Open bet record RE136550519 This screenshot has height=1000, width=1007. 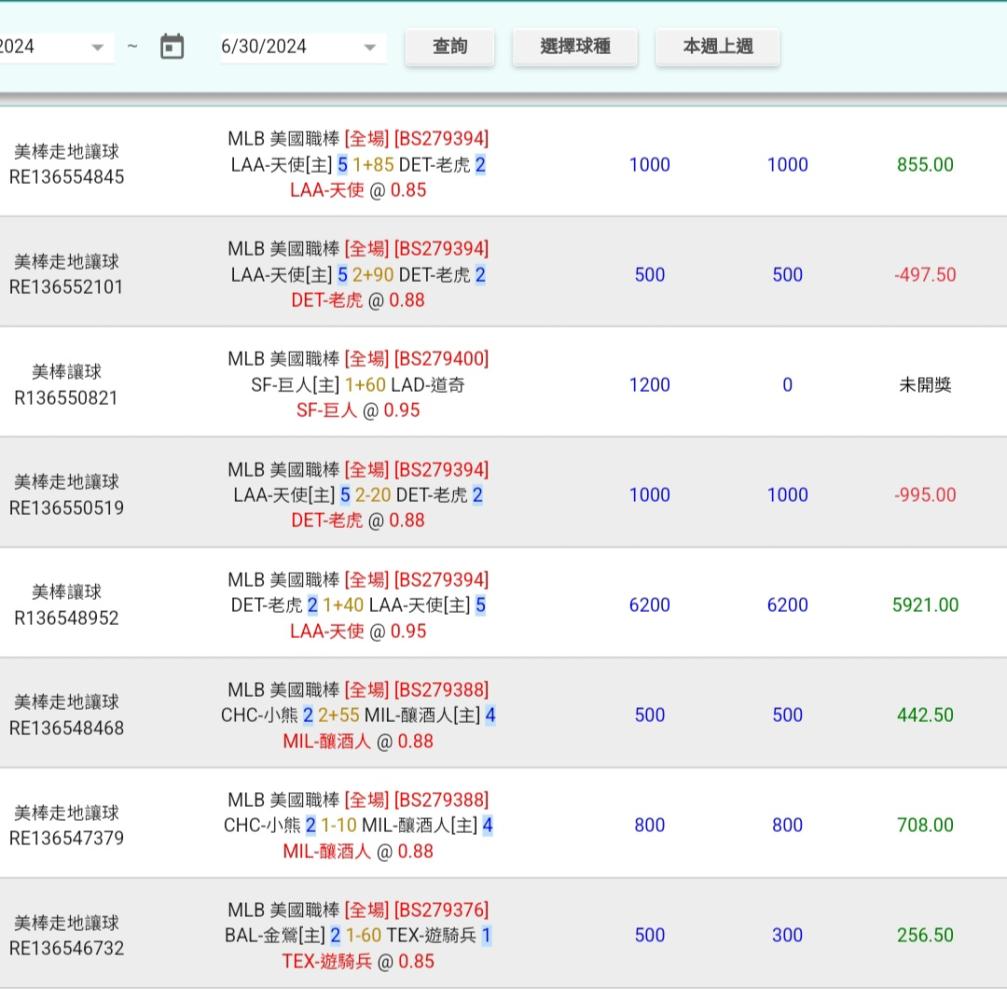coord(67,508)
